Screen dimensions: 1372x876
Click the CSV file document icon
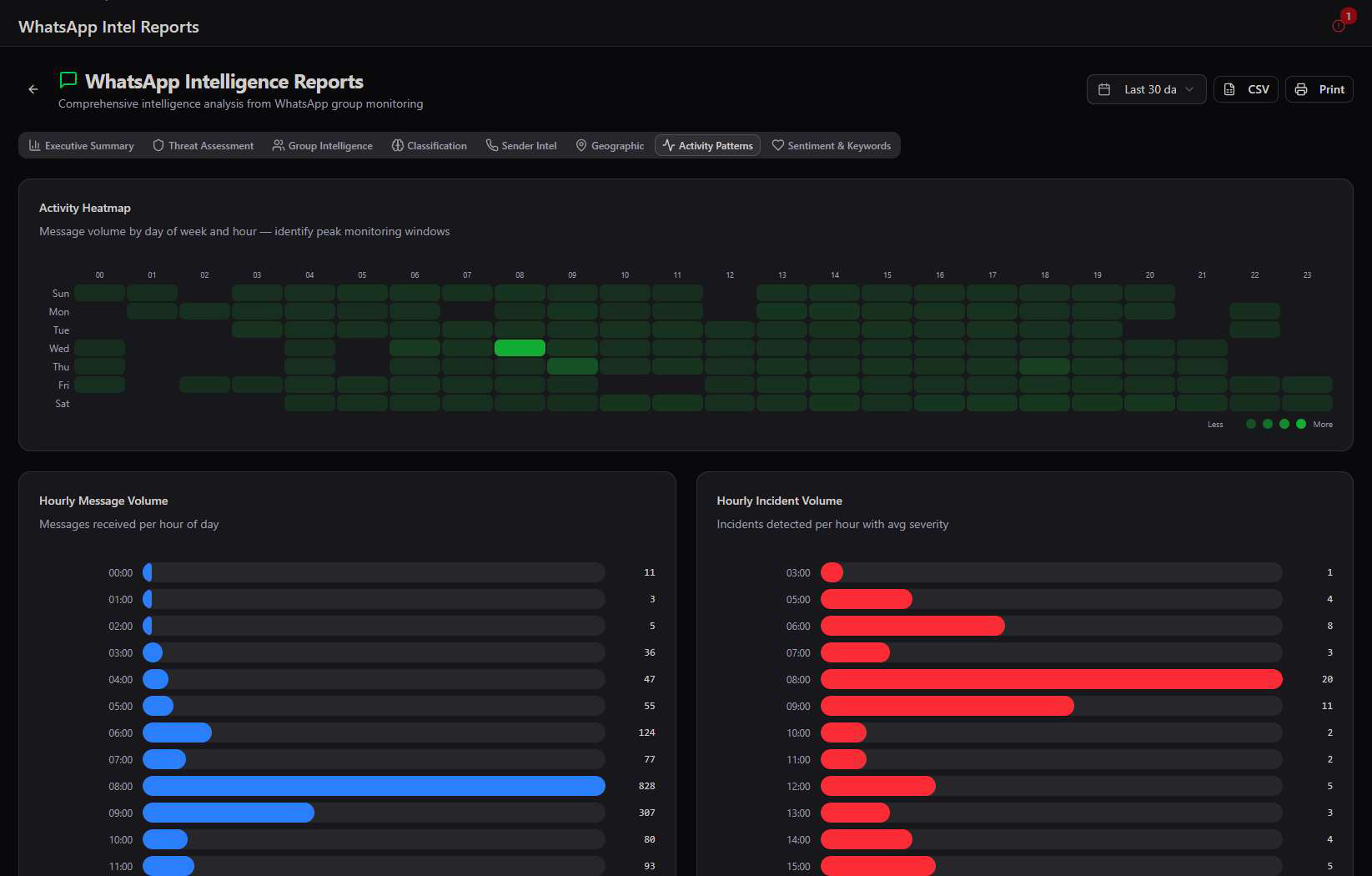pos(1229,89)
